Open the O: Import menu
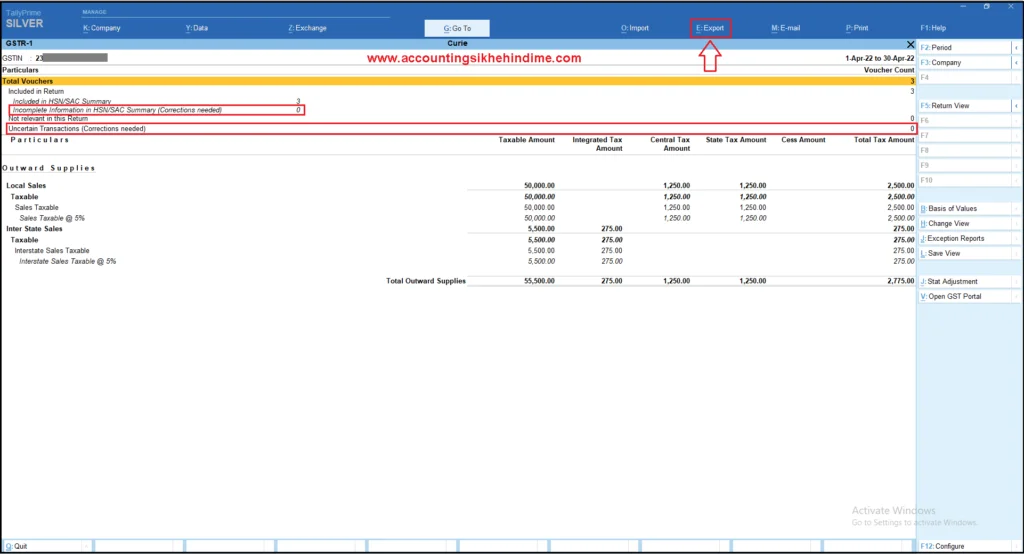 click(635, 28)
